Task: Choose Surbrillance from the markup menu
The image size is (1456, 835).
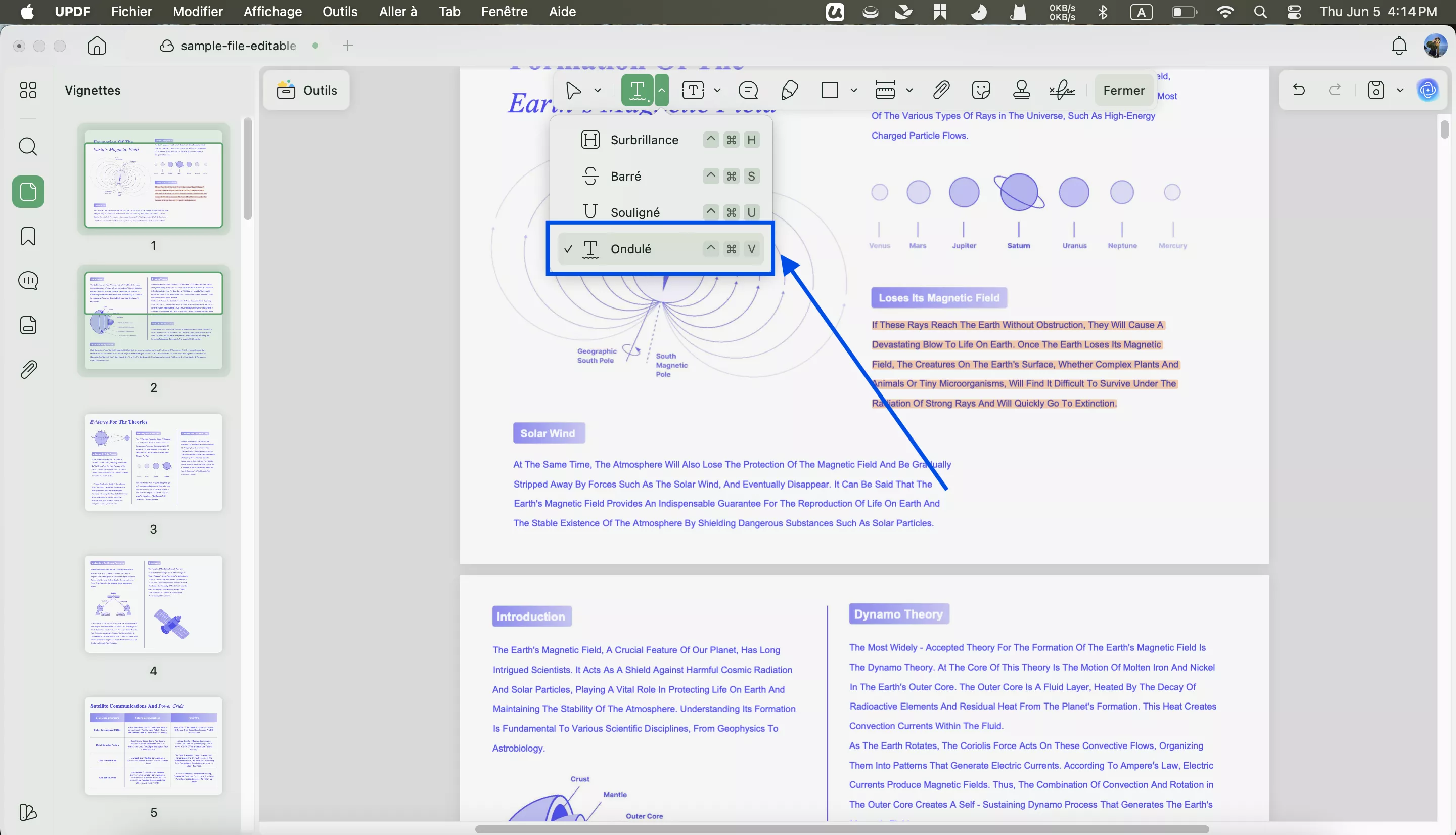Action: pos(660,140)
